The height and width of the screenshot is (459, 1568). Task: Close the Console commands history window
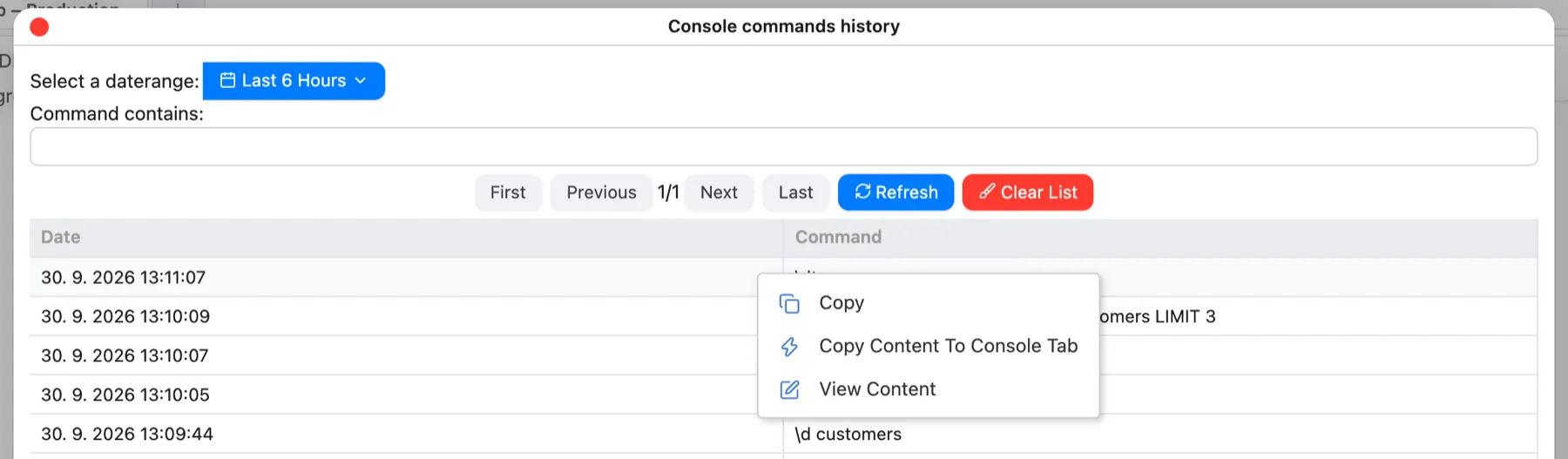coord(39,27)
